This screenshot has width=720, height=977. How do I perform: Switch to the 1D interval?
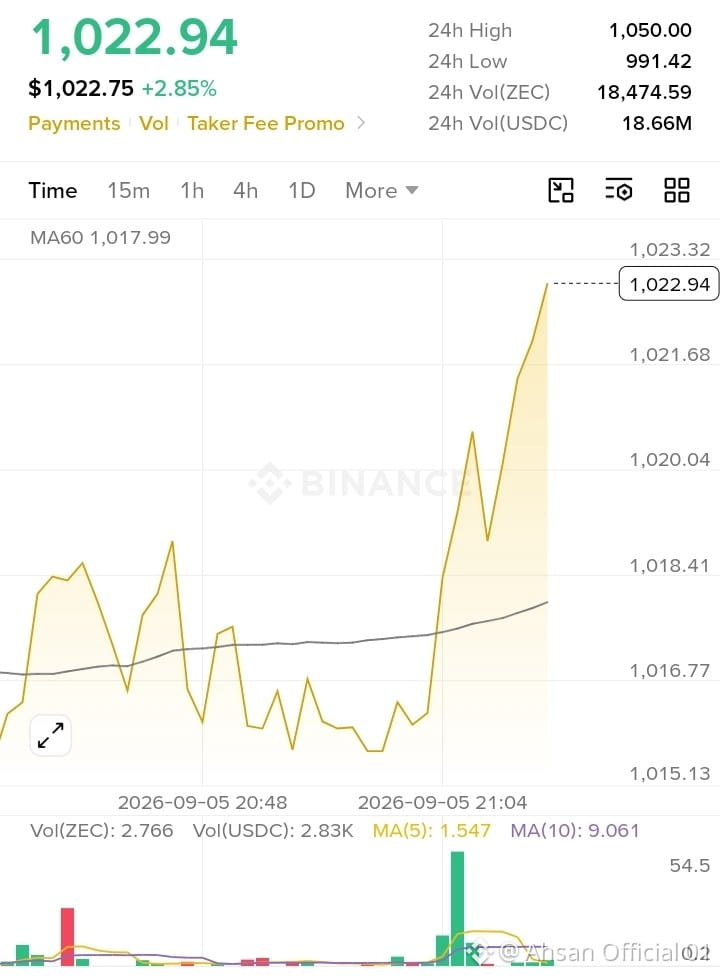click(x=301, y=190)
